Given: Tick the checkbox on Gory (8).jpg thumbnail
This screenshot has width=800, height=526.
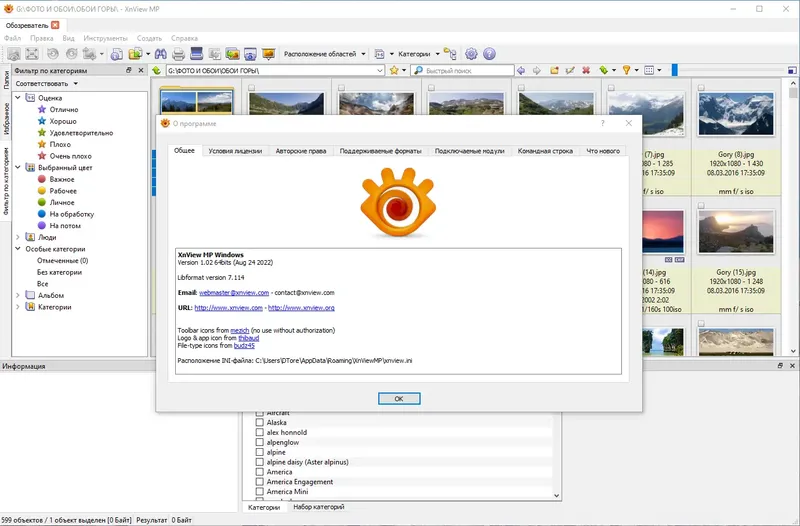Looking at the screenshot, I should tap(702, 88).
